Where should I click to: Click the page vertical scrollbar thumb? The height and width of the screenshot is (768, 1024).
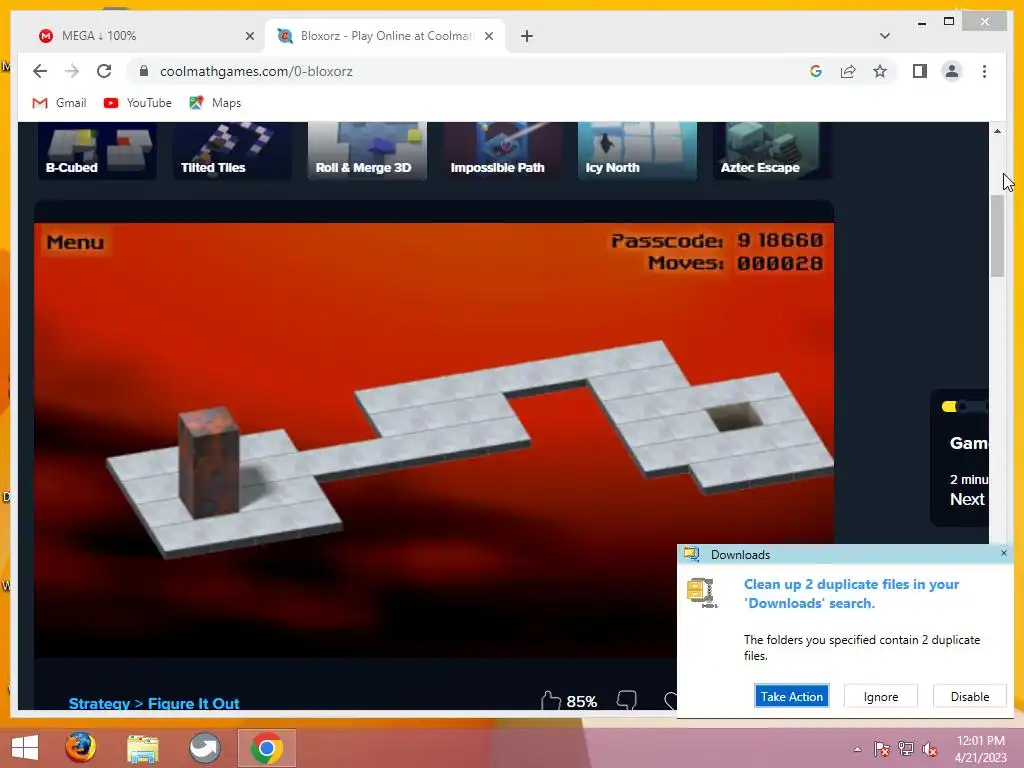tap(997, 235)
